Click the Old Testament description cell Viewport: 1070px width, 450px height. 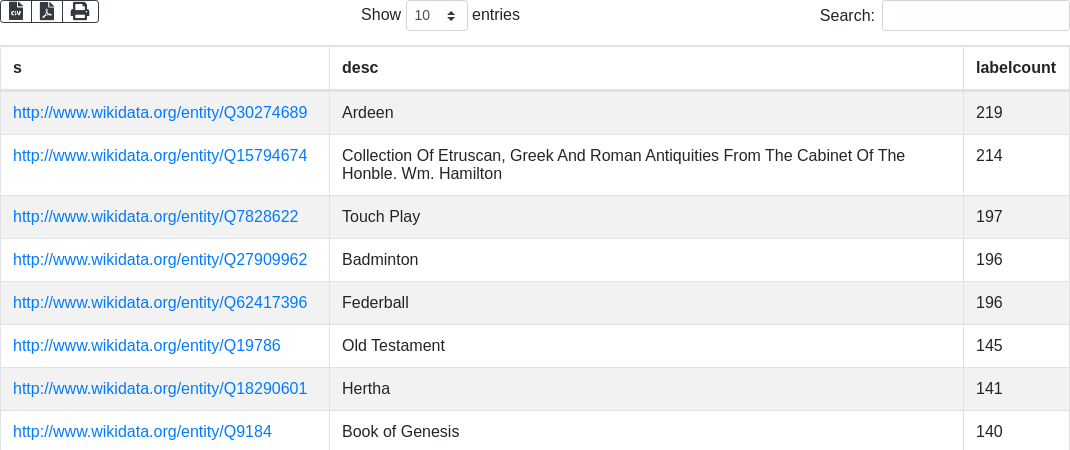tap(393, 346)
